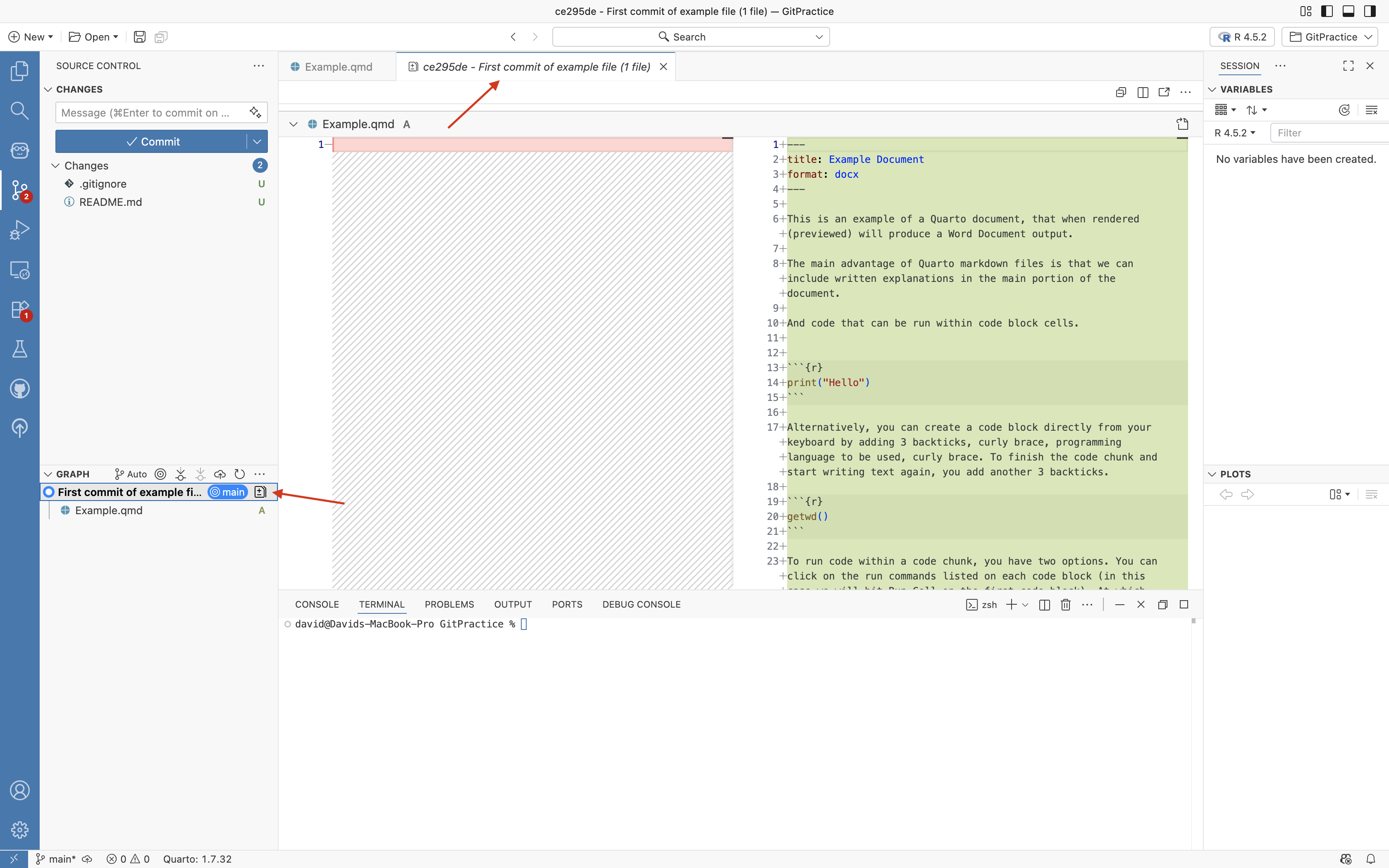Viewport: 1389px width, 868px height.
Task: Switch to the Example.qmd editor tab
Action: click(x=338, y=67)
